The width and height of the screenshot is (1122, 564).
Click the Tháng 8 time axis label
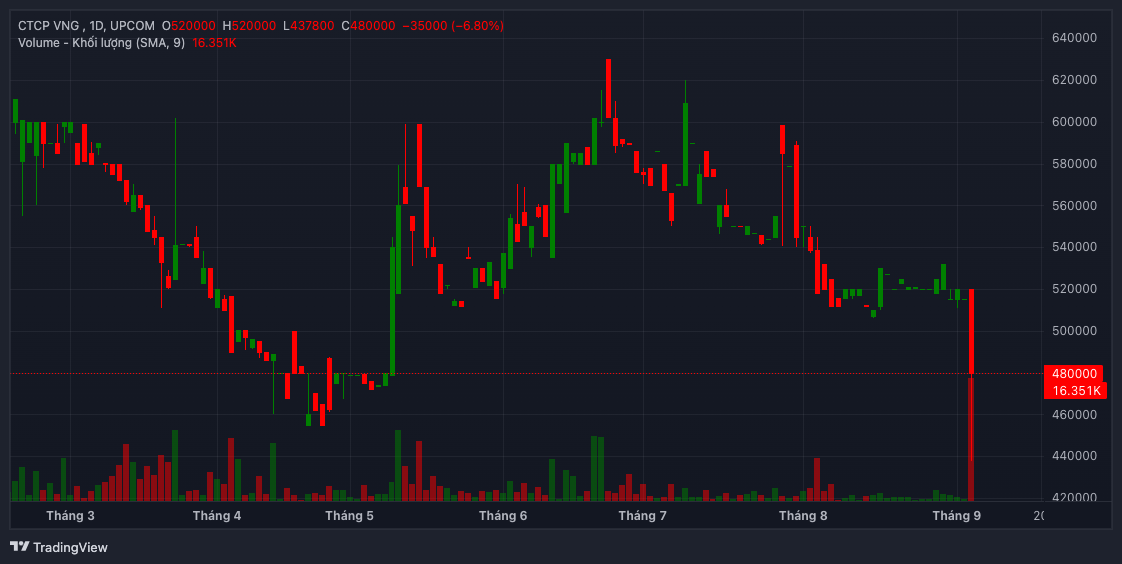pos(803,516)
